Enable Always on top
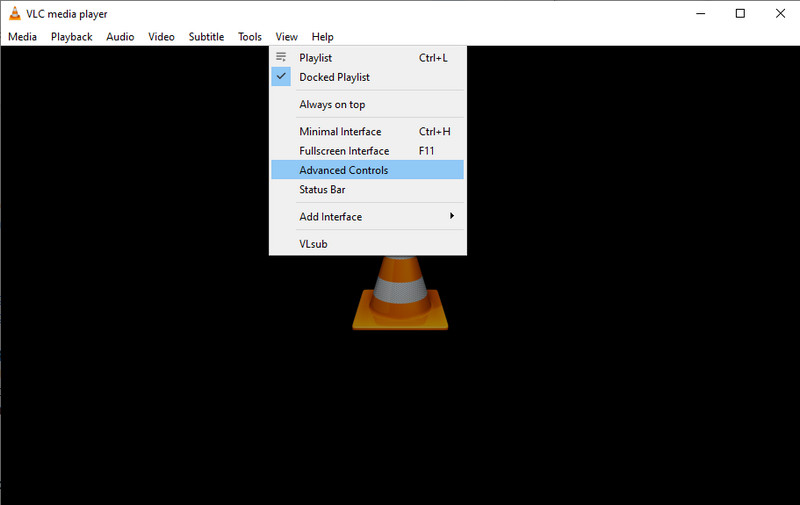800x505 pixels. (367, 105)
